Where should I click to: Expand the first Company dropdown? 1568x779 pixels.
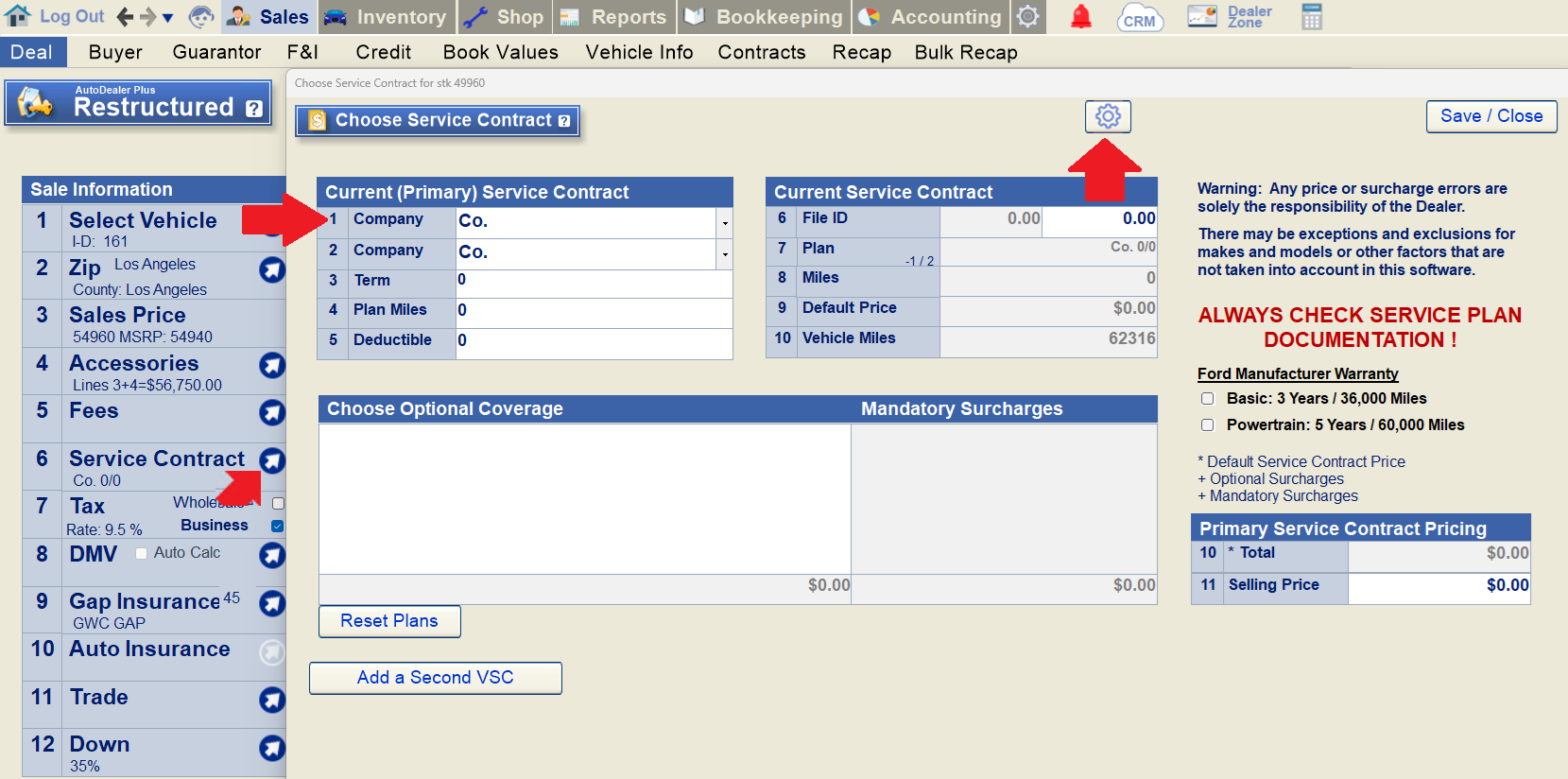725,222
